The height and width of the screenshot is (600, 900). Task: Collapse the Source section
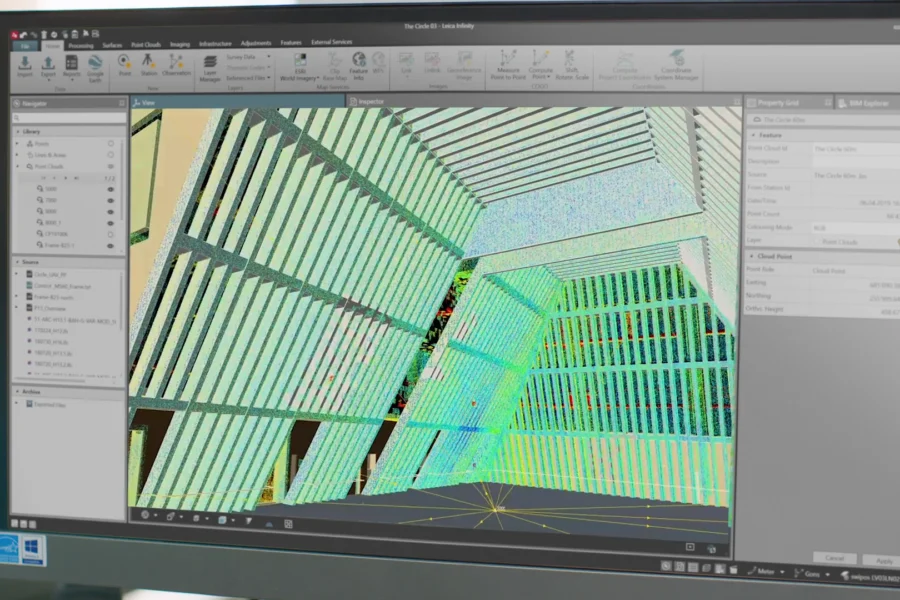coord(17,262)
